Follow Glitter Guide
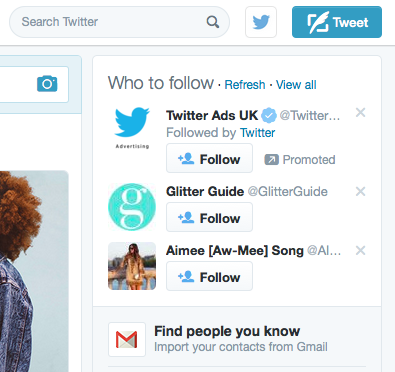This screenshot has height=372, width=395. [209, 217]
